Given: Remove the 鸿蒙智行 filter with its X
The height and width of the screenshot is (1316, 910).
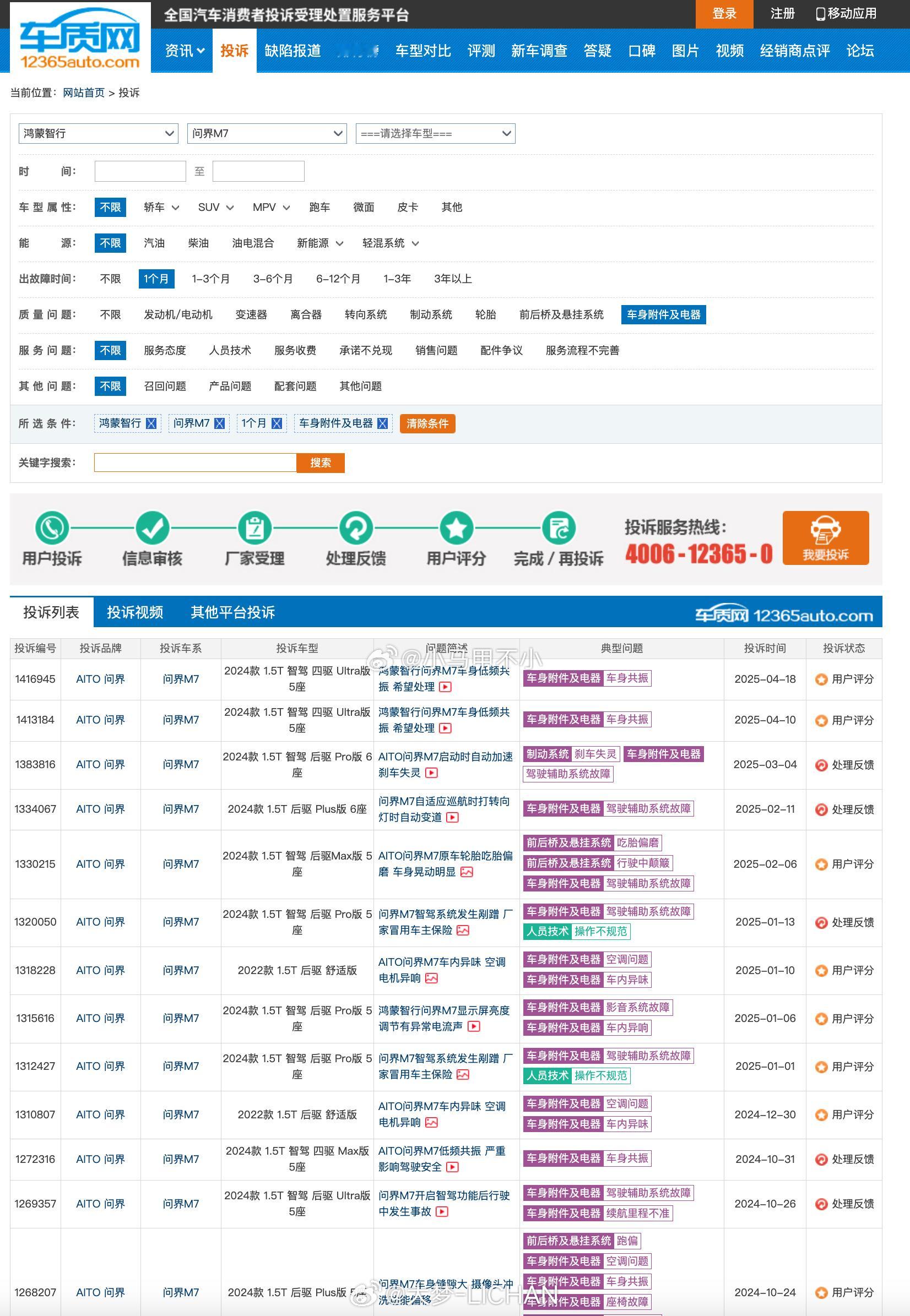Looking at the screenshot, I should [x=151, y=423].
